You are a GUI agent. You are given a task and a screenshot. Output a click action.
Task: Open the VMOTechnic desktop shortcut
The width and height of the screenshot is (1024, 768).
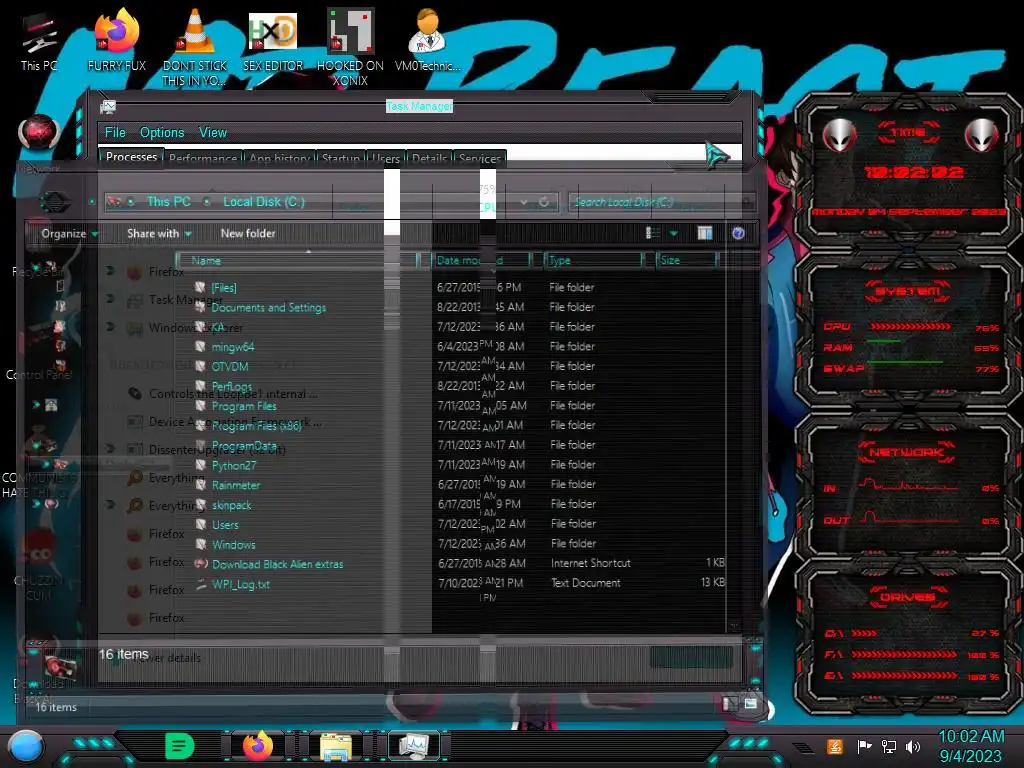pos(427,42)
